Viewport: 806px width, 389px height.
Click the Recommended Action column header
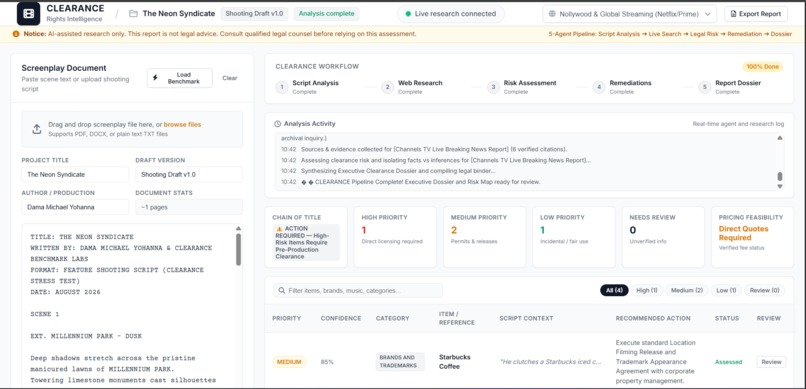pos(653,319)
